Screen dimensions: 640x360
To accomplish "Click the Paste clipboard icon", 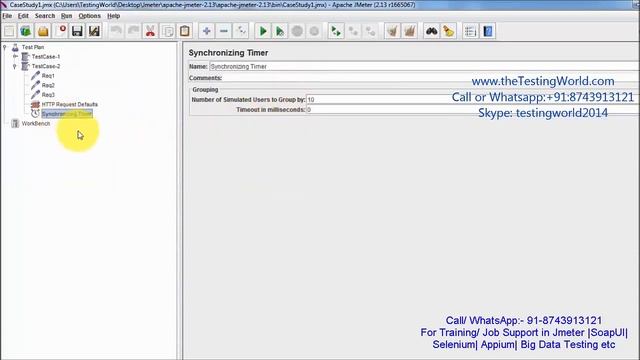I will pos(184,31).
